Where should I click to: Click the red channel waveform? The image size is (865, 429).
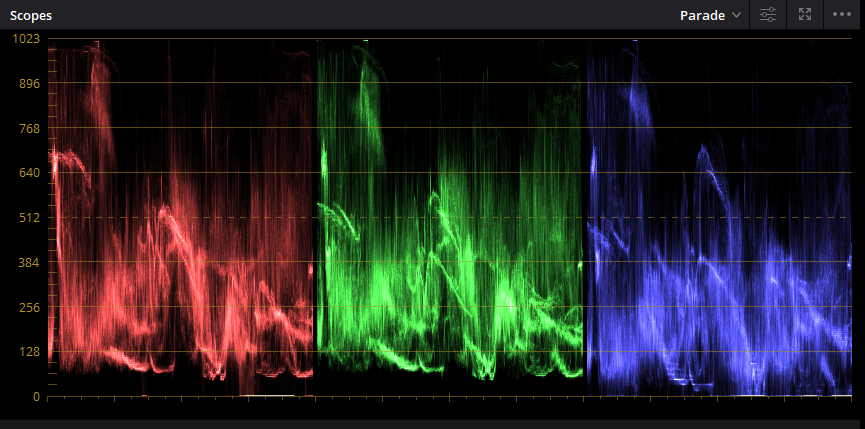pyautogui.click(x=181, y=218)
